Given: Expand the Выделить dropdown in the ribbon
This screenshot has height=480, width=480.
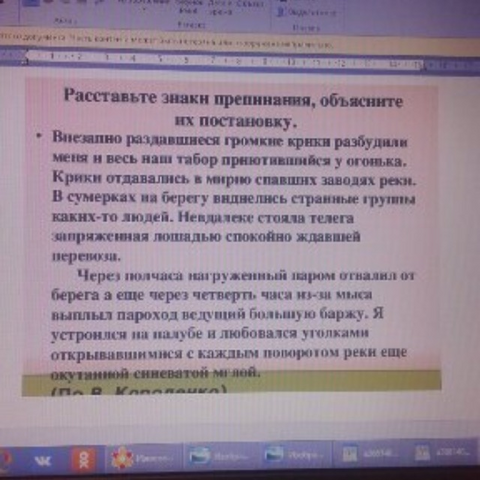Looking at the screenshot, I should 307,13.
